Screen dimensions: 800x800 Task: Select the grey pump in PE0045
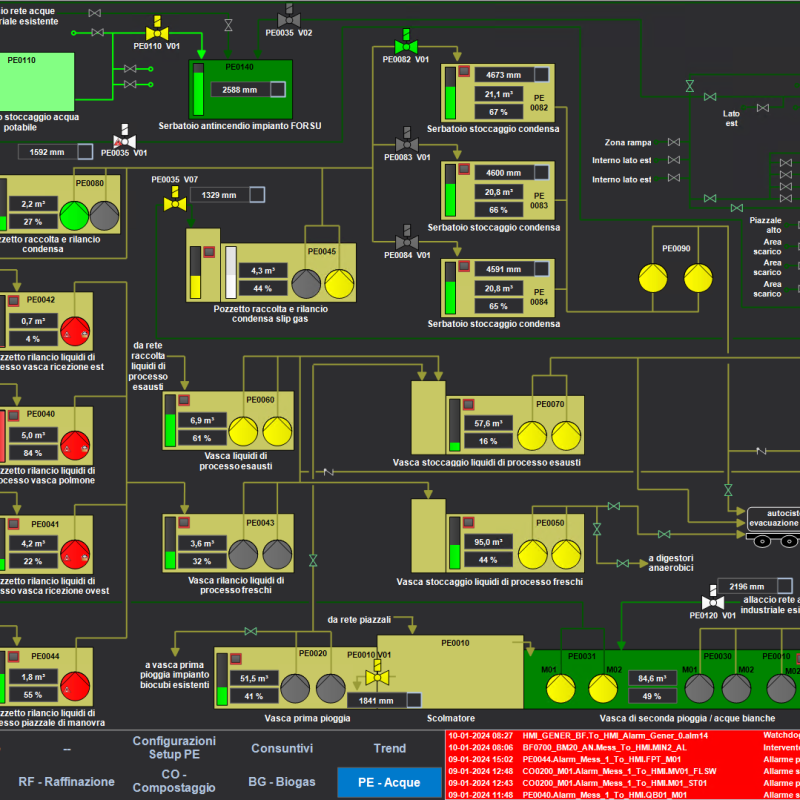coord(306,284)
